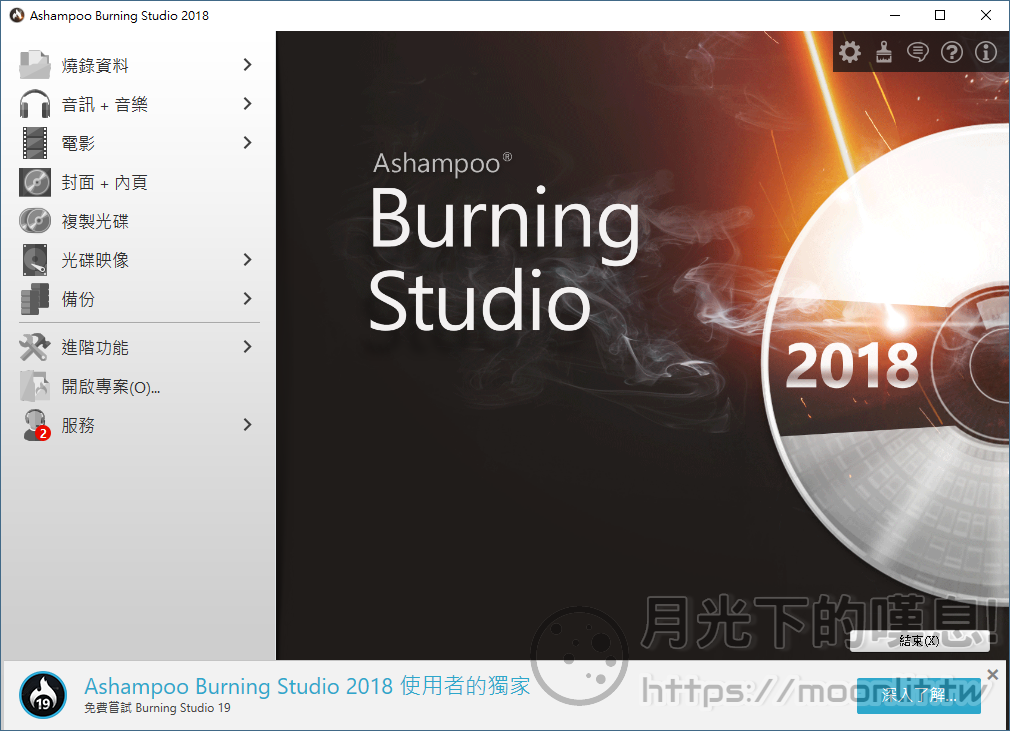
Task: Click the Burning Studio 19 flame icon
Action: [x=43, y=695]
